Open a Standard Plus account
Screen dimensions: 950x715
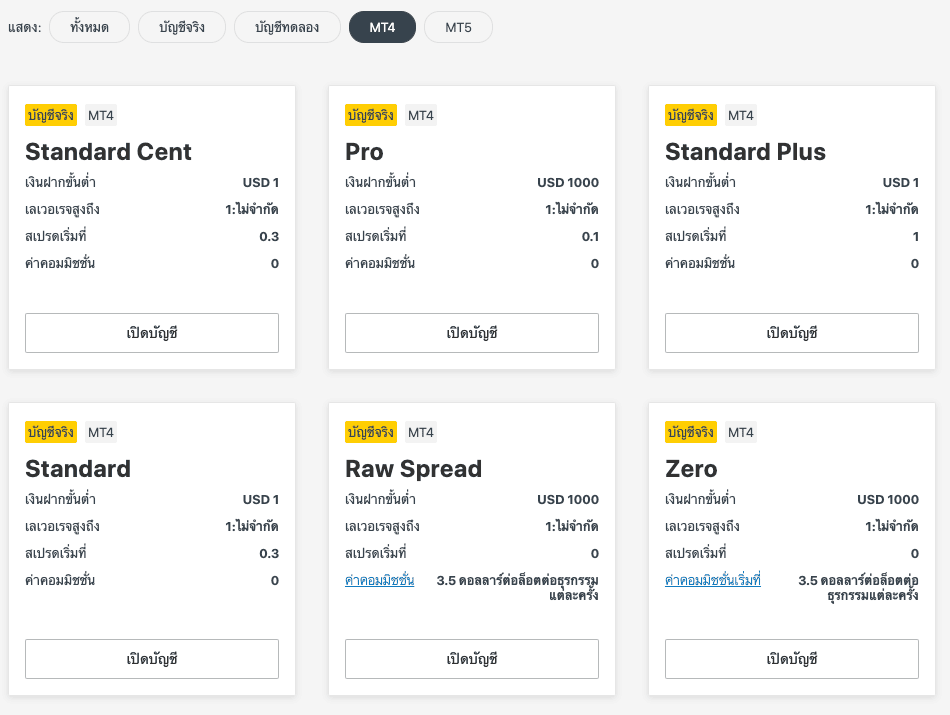(x=792, y=333)
